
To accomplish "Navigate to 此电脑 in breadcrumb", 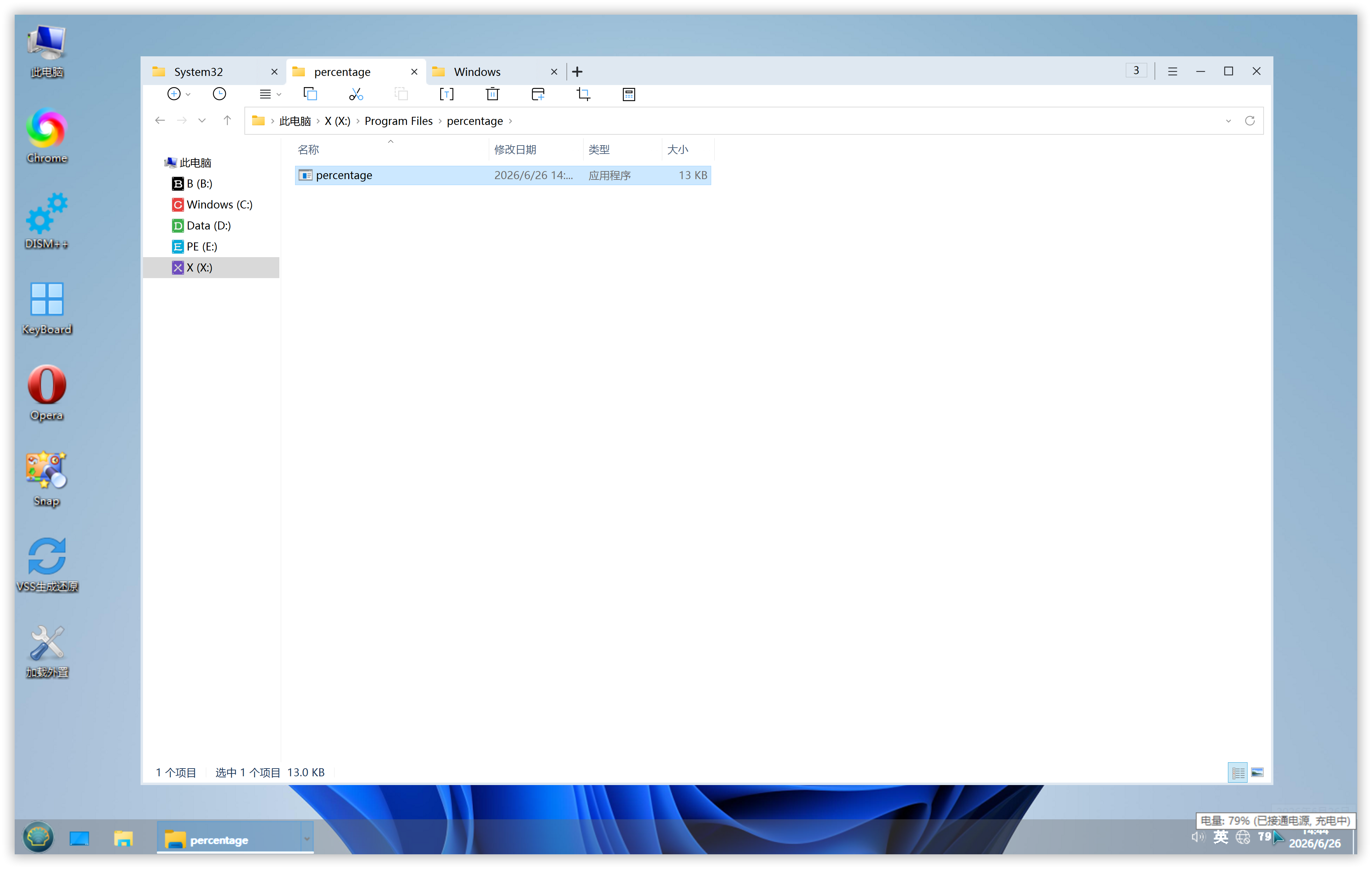I will click(x=295, y=121).
